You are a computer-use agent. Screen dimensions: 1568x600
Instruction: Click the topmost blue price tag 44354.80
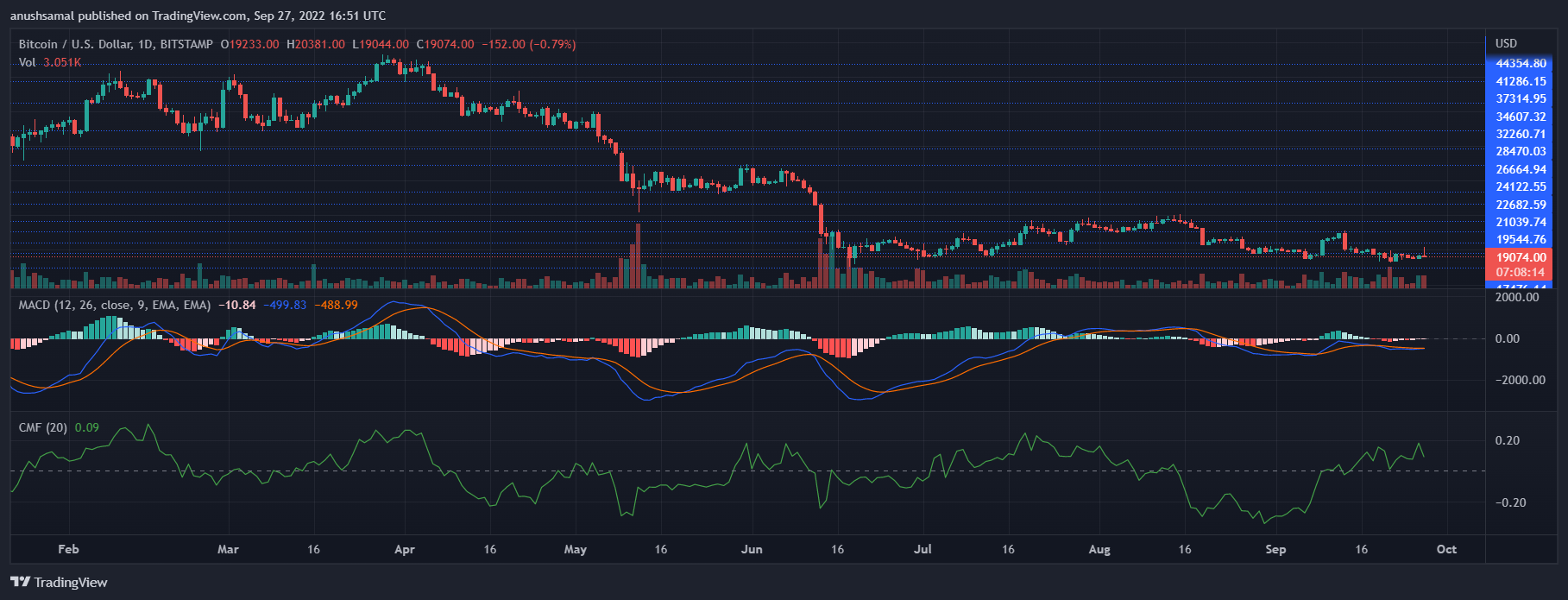(x=1521, y=63)
